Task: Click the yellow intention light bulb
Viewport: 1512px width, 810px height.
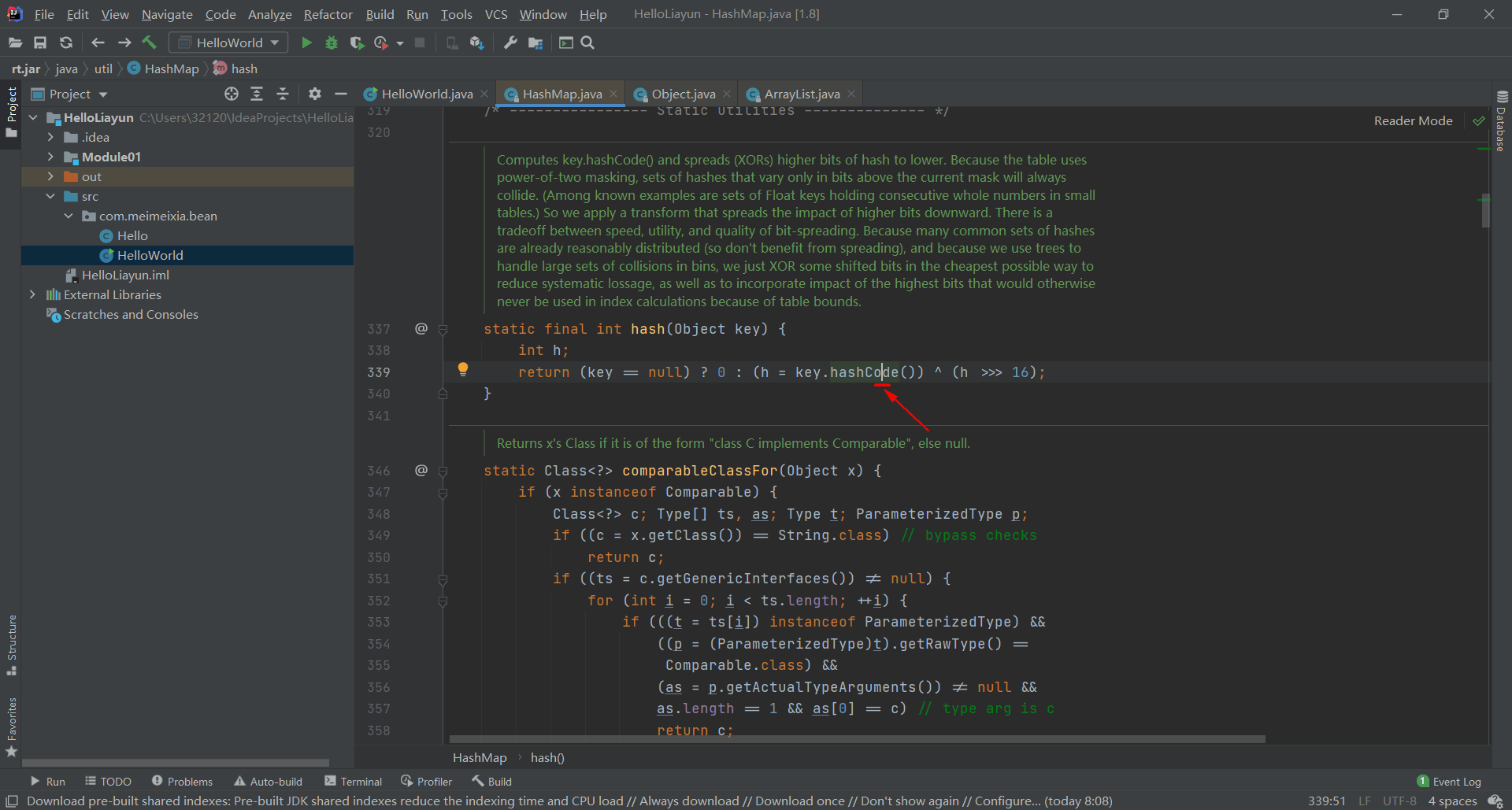Action: 463,369
